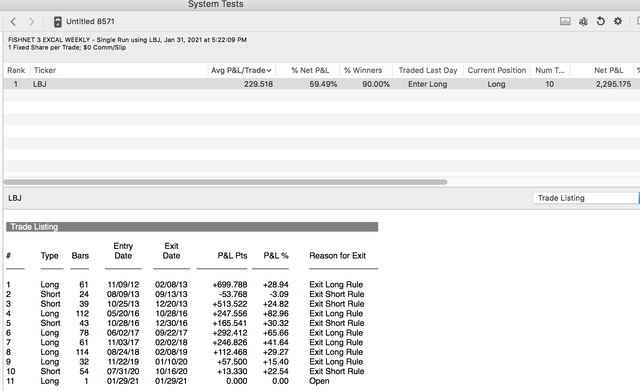Image resolution: width=640 pixels, height=391 pixels.
Task: Click the 229.518 Avg P&L value
Action: coord(258,84)
